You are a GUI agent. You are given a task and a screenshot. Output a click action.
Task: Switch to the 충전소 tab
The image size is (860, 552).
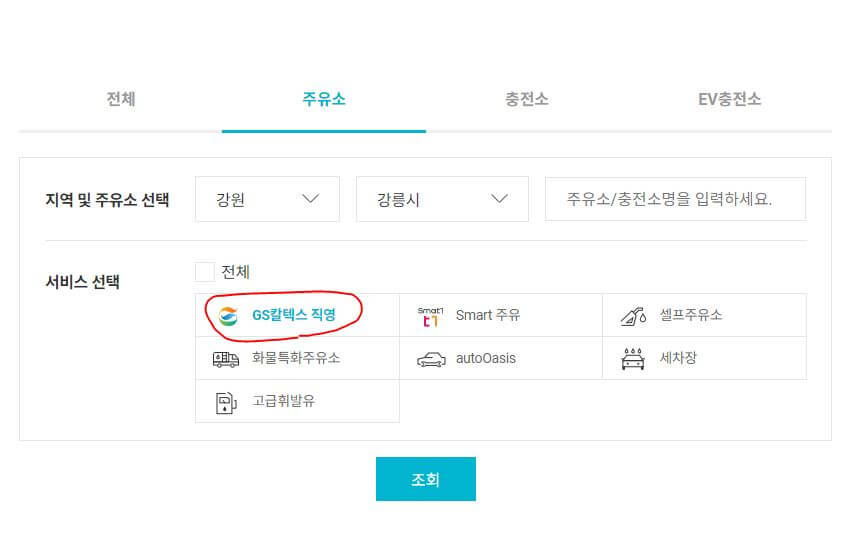coord(527,99)
